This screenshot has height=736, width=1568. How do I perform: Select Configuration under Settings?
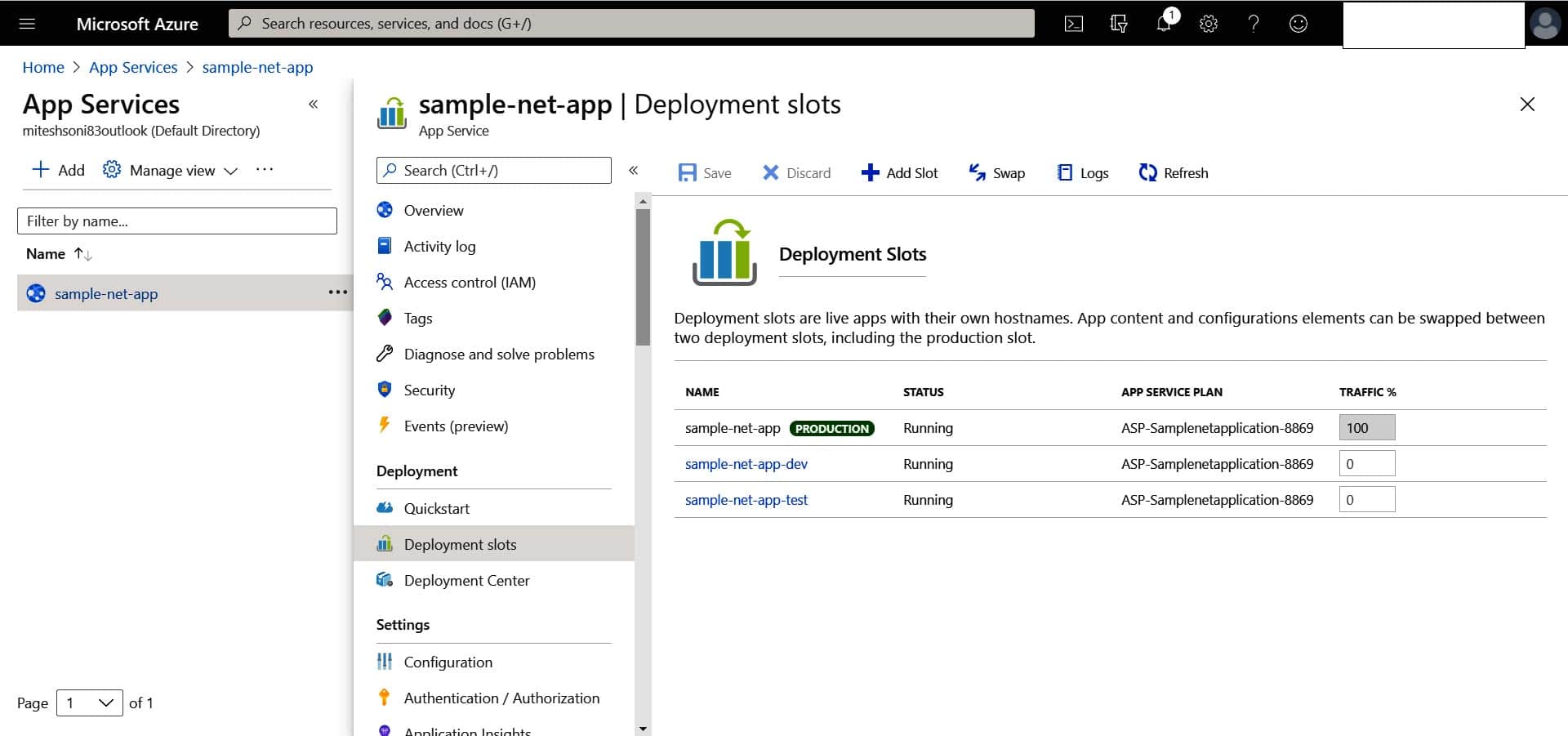(x=448, y=662)
